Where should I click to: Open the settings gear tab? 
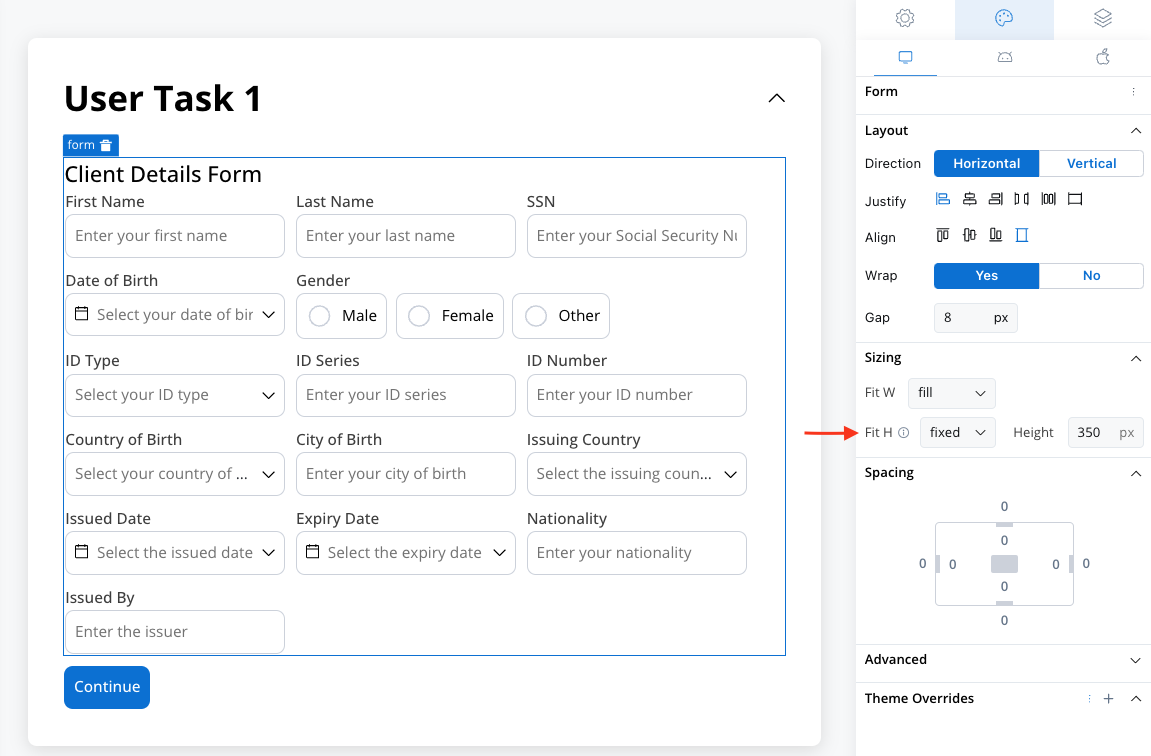pos(905,18)
